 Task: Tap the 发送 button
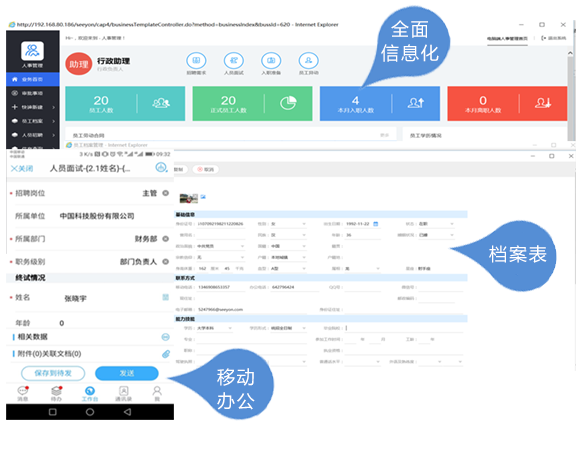[127, 373]
